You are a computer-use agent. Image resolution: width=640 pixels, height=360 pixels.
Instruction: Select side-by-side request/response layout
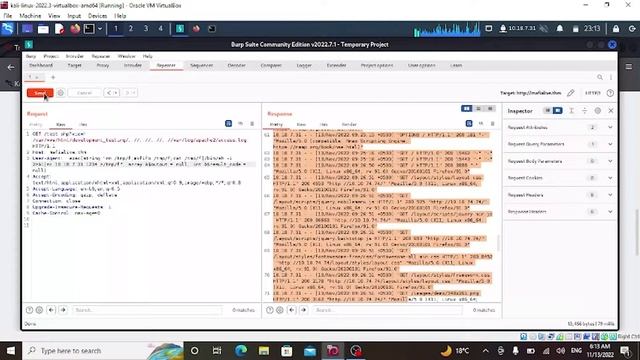[x=467, y=109]
